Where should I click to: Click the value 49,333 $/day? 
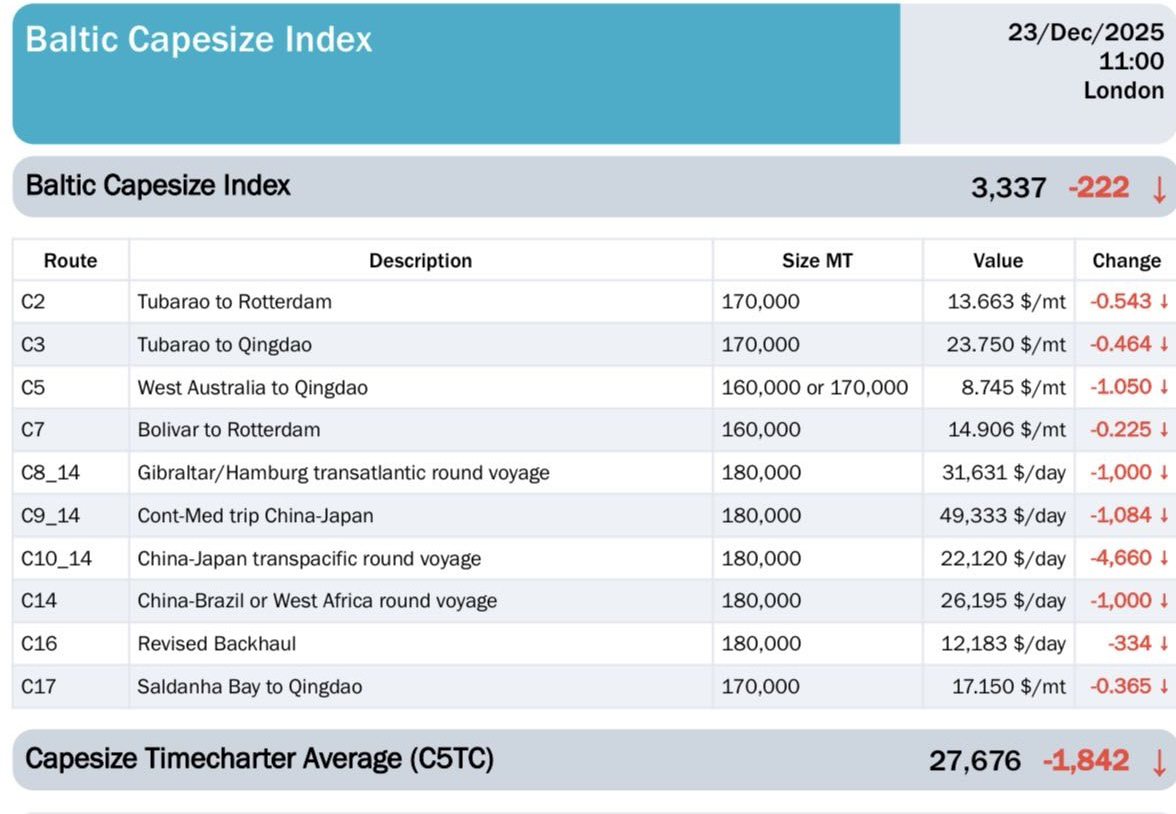click(1003, 515)
